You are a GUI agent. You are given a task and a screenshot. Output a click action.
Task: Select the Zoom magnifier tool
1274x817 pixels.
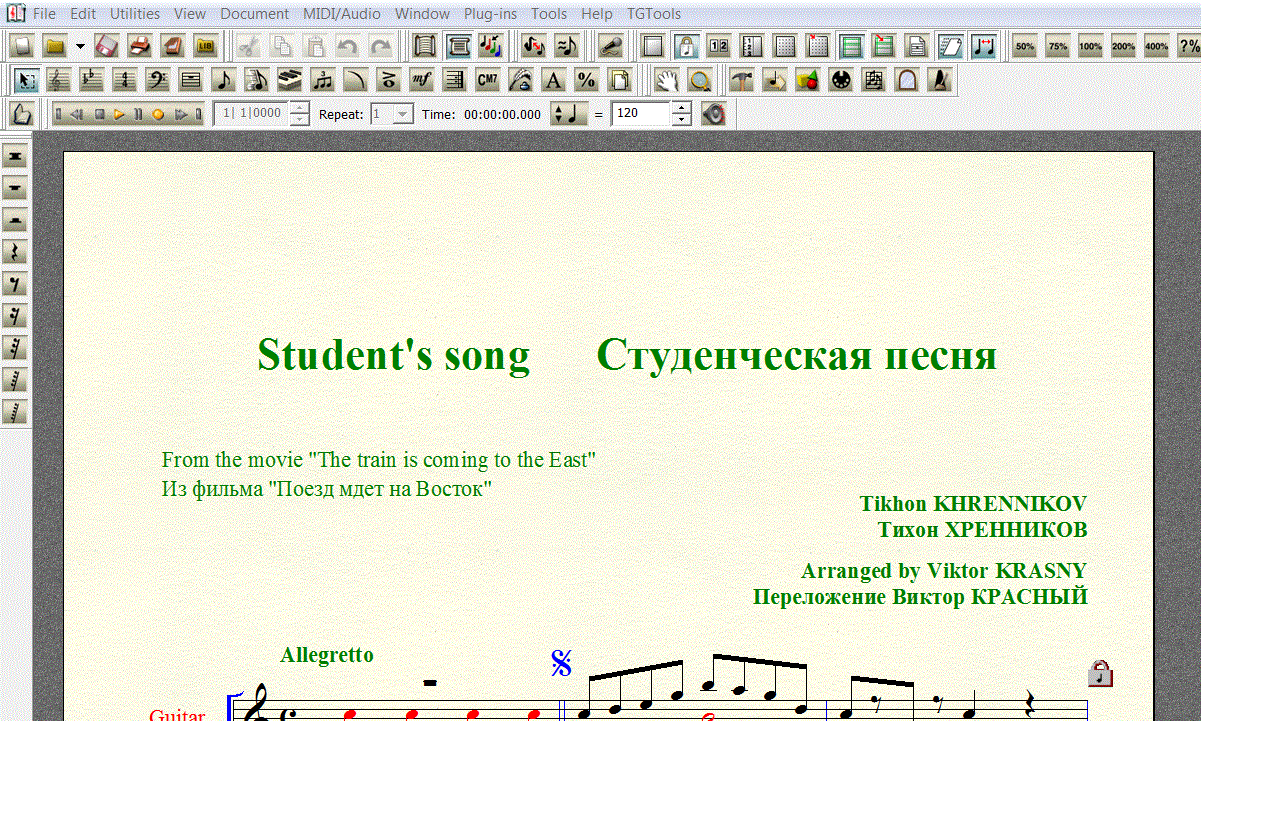701,80
